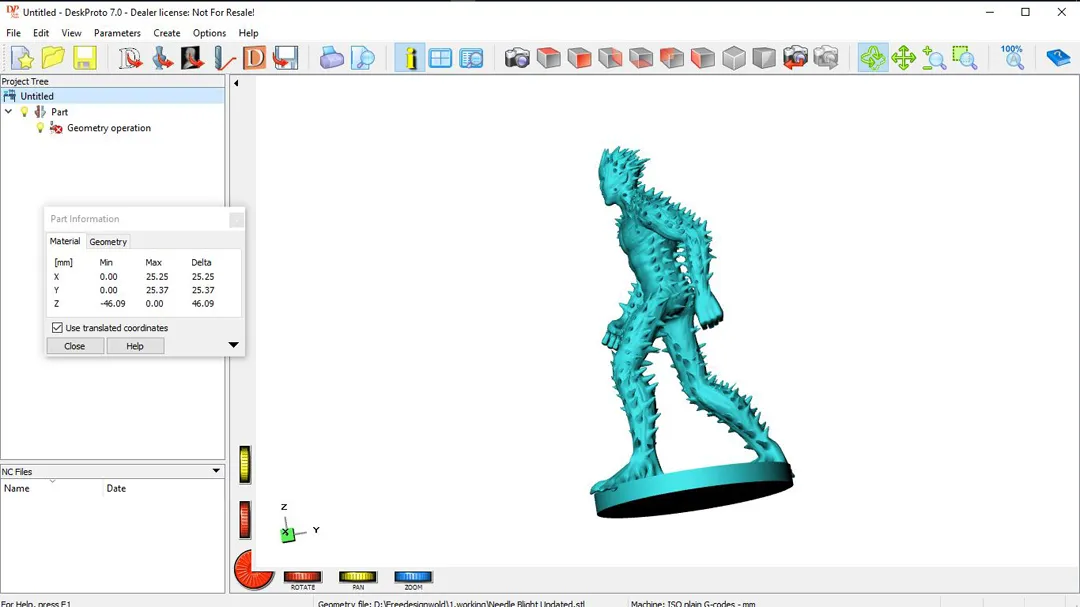Switch to Geometry tab in Part Information
Image resolution: width=1080 pixels, height=607 pixels.
[x=108, y=242]
